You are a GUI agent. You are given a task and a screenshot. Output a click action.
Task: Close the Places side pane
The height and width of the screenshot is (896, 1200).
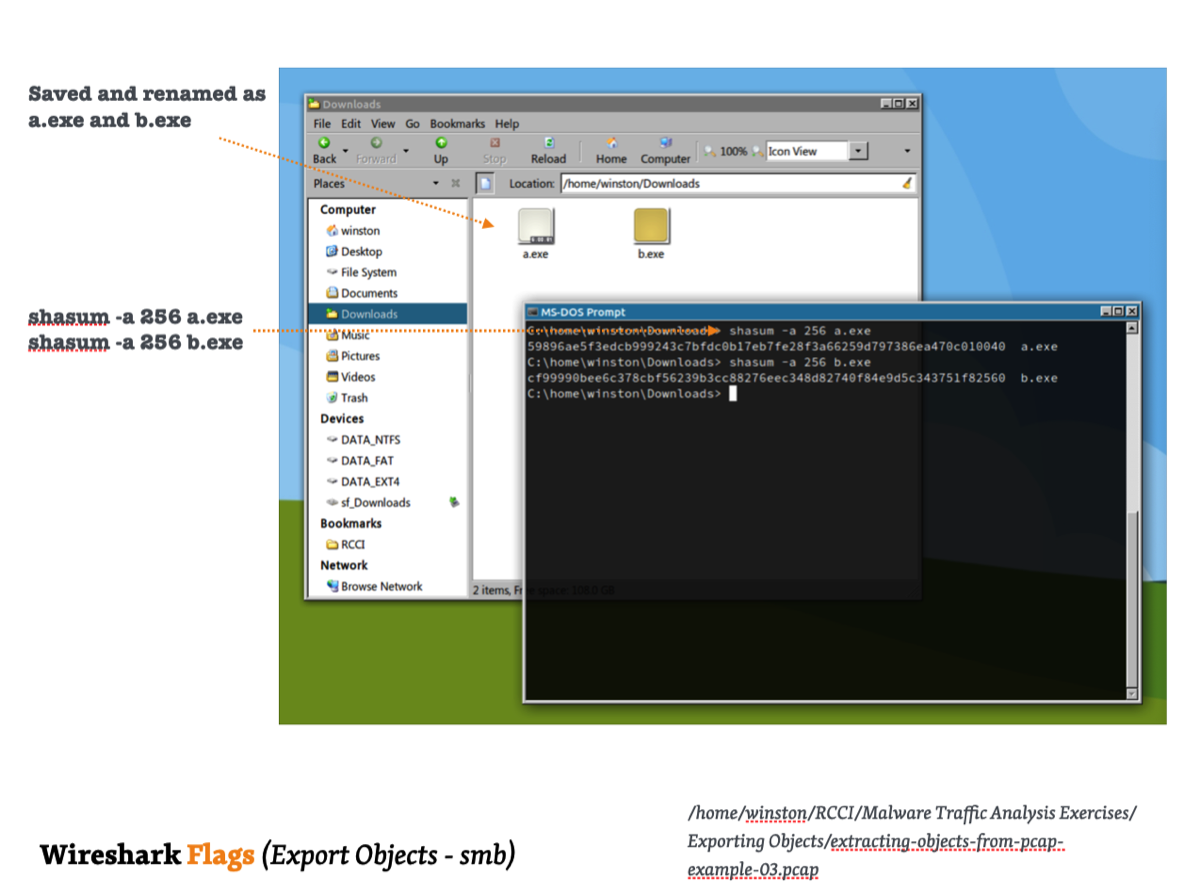[455, 183]
